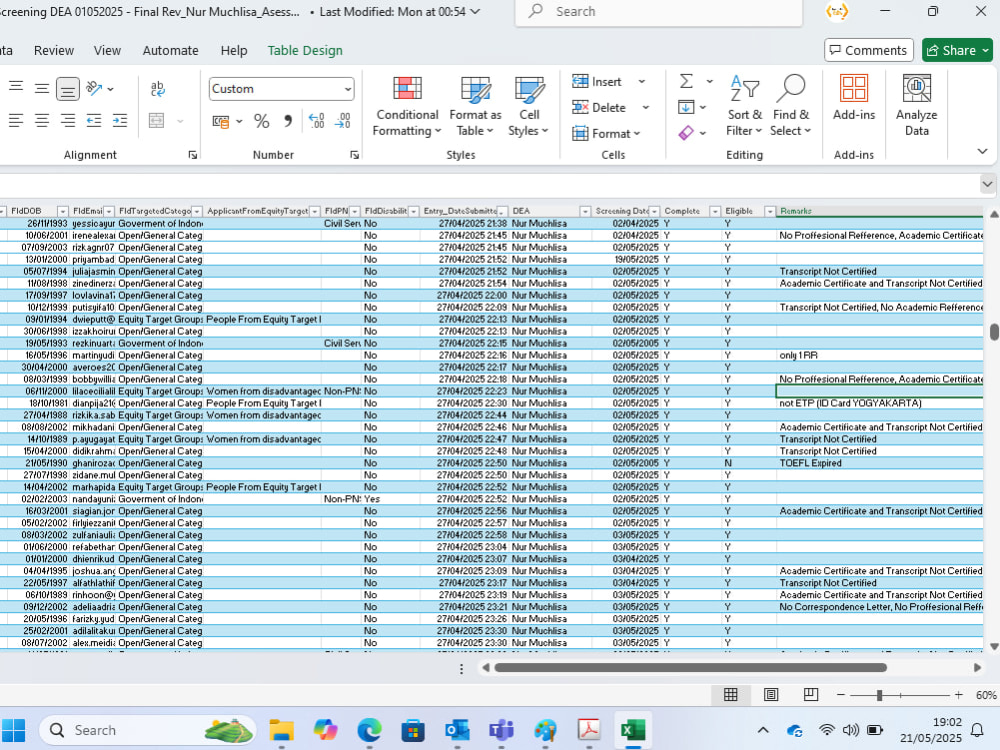
Task: Click the Orientation text rotation icon
Action: 94,88
